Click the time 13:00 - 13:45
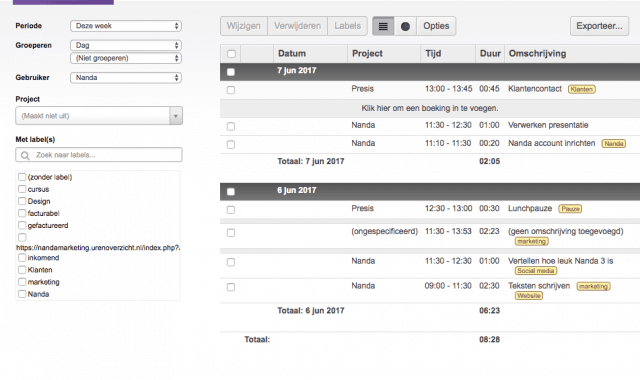Viewport: 640px width, 380px height. coord(448,89)
